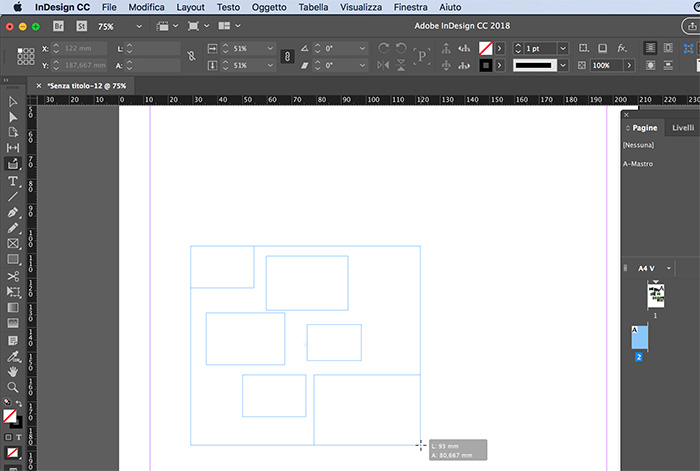Select the Direct Selection tool
Viewport: 700px width, 471px height.
(13, 117)
